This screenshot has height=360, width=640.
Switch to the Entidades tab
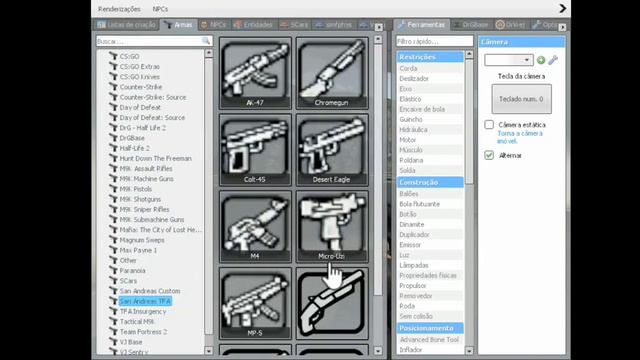click(x=253, y=25)
